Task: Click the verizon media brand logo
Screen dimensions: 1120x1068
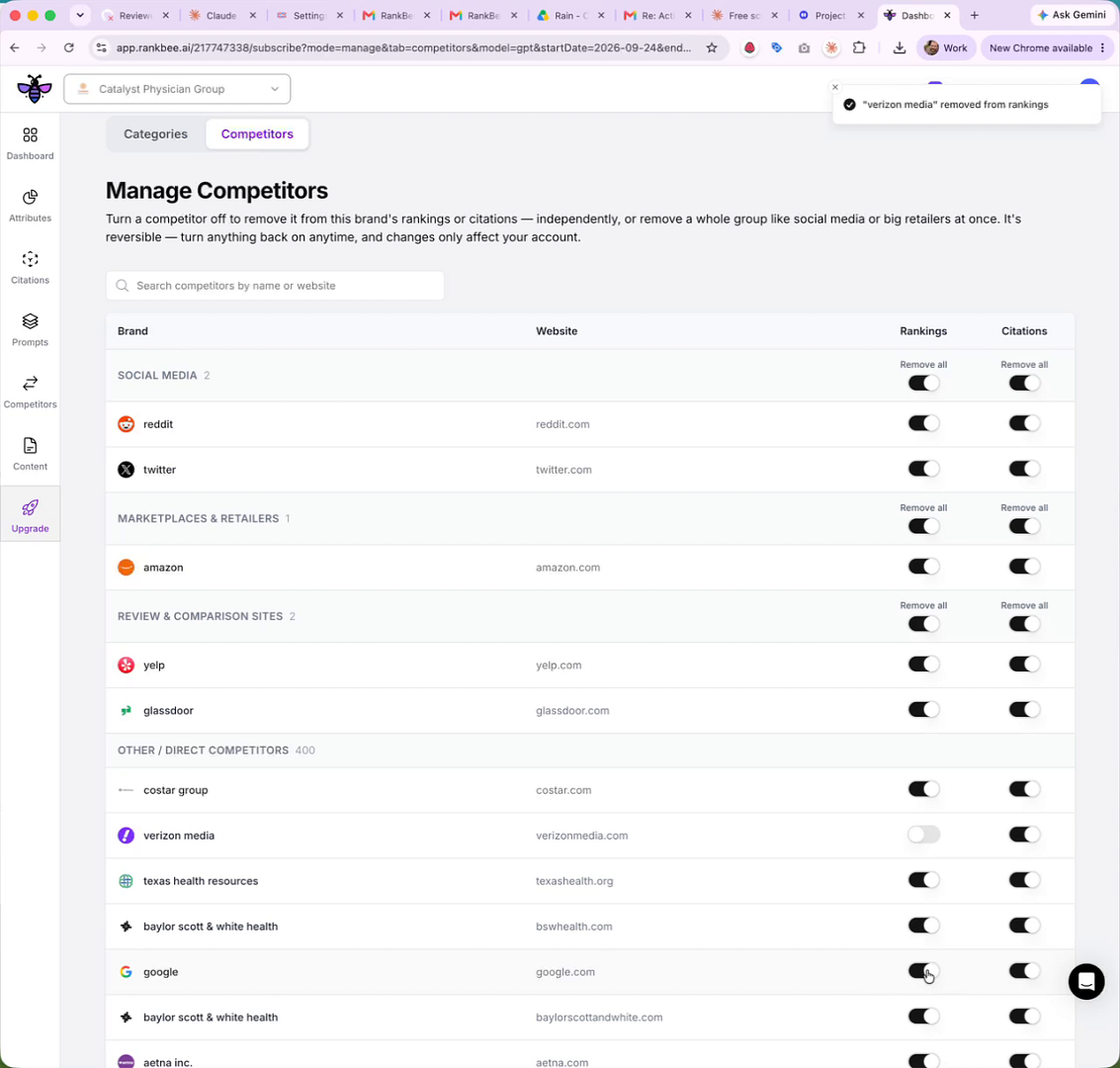Action: pyautogui.click(x=126, y=836)
